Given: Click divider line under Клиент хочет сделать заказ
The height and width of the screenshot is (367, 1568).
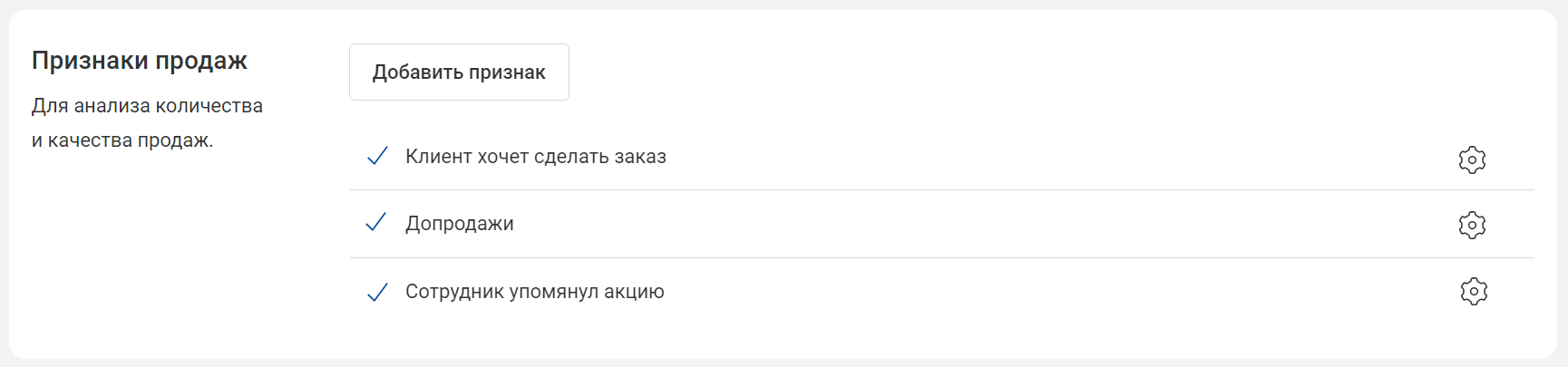Looking at the screenshot, I should tap(941, 189).
